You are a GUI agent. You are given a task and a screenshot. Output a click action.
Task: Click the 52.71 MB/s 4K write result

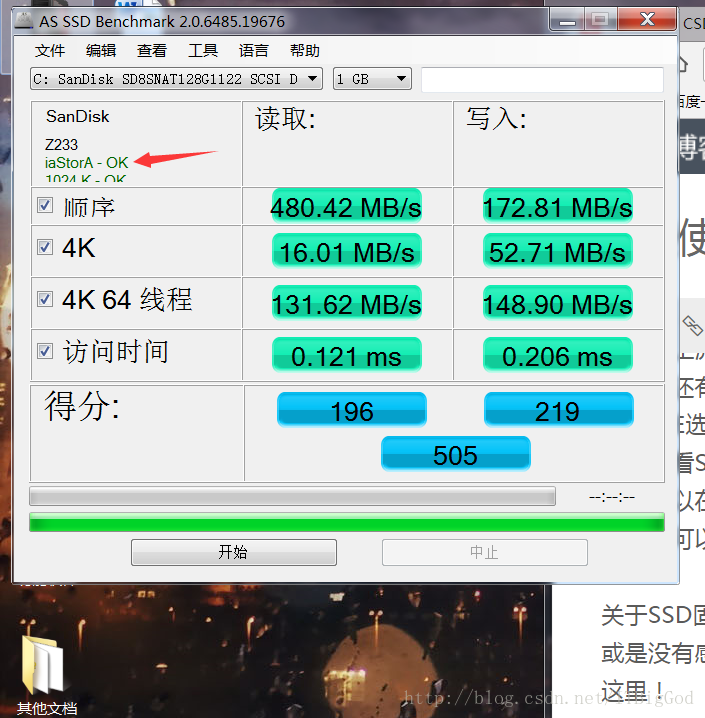coord(558,251)
